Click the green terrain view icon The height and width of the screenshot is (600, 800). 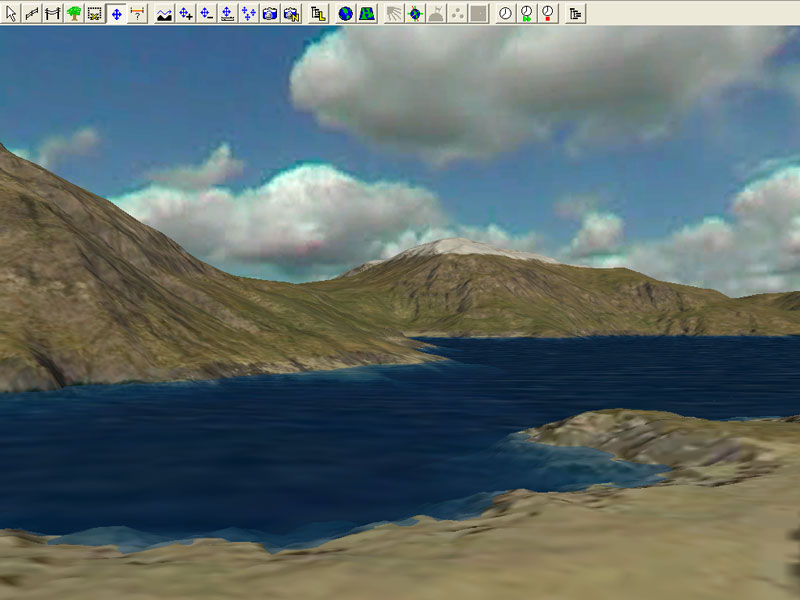[x=367, y=13]
